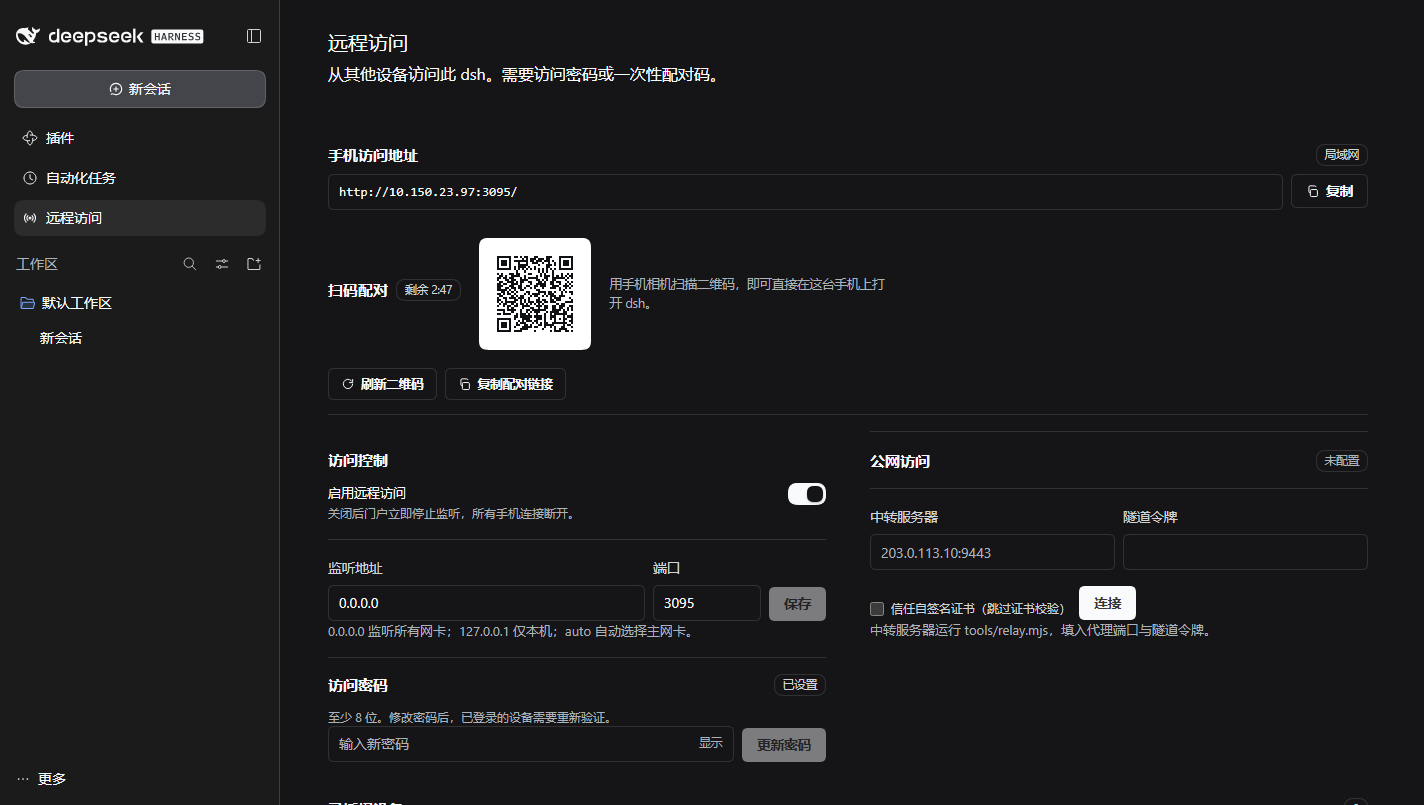Open 自动化任务 automation tasks
Viewport: 1424px width, 805px height.
tap(140, 178)
